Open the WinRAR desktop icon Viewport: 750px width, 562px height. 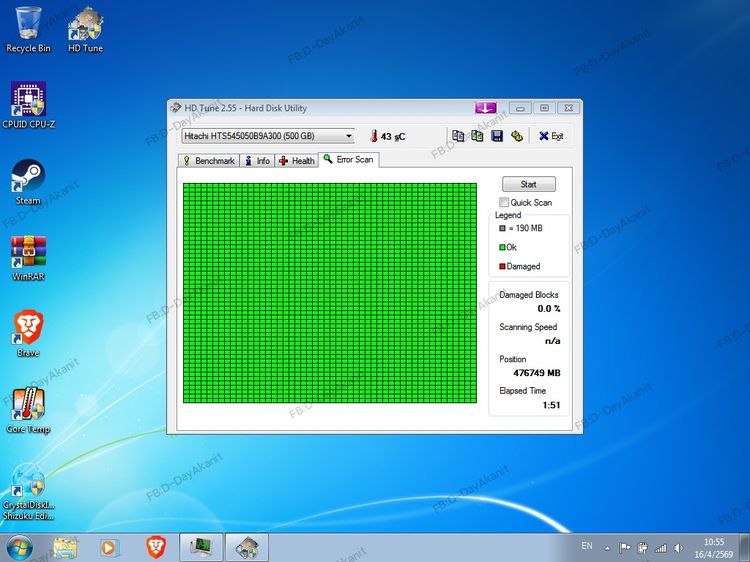point(27,254)
